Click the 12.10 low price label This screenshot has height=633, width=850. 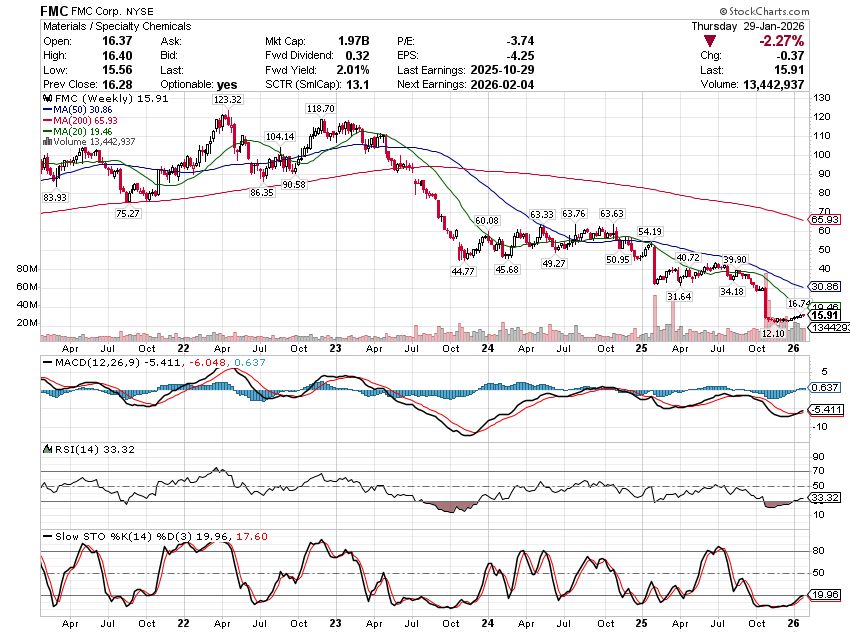coord(773,332)
